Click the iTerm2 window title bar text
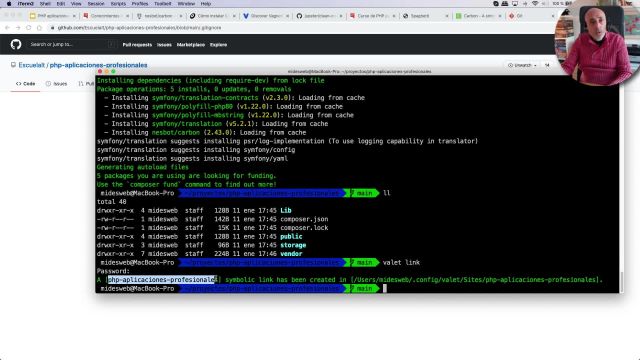Screen dimensions: 640x360 pyautogui.click(x=359, y=71)
